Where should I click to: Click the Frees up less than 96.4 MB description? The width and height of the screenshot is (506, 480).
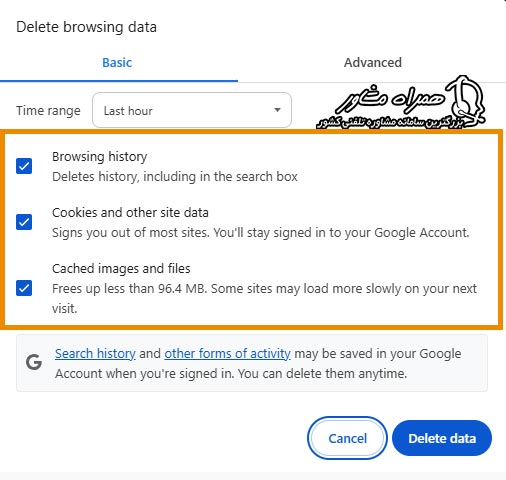[264, 298]
